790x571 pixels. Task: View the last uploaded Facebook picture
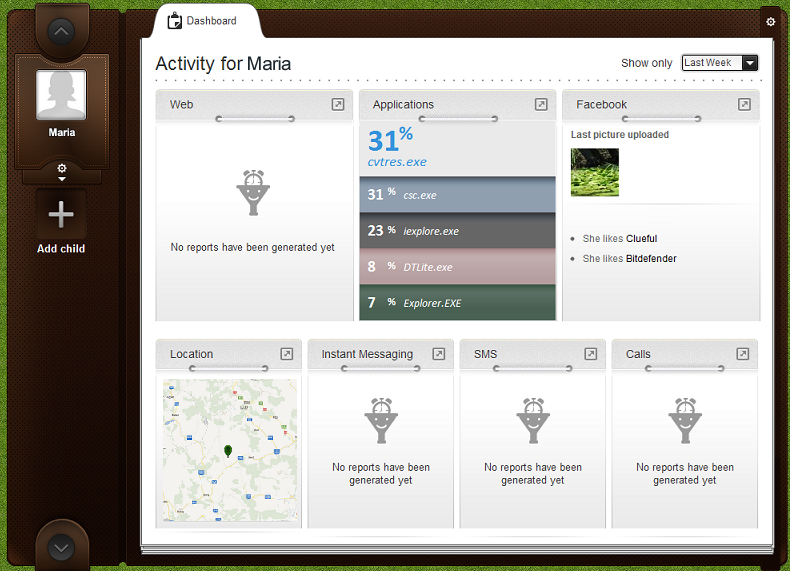coord(595,172)
